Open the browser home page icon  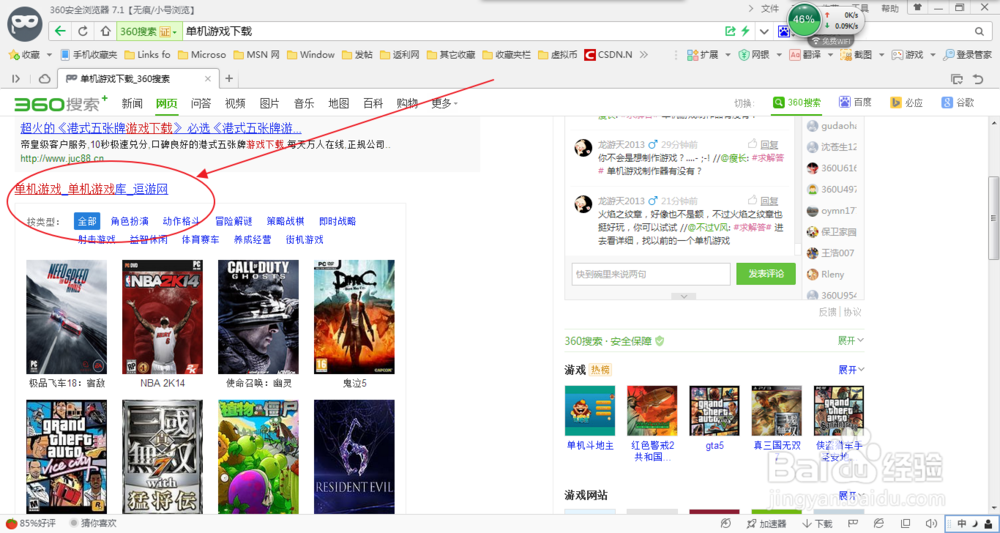[x=106, y=31]
